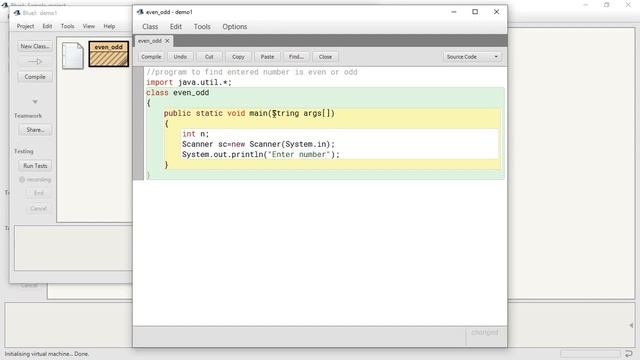This screenshot has width=640, height=360.
Task: Click New Class... in BlueJ window
Action: coord(35,46)
